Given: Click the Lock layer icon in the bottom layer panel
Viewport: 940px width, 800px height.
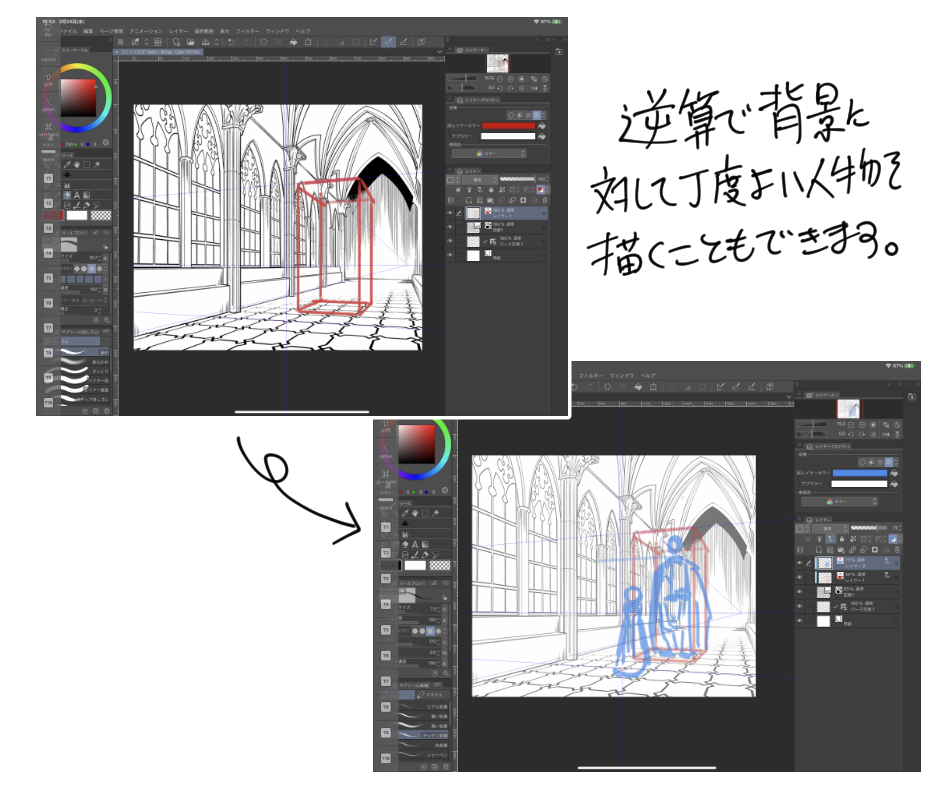Looking at the screenshot, I should (x=842, y=539).
